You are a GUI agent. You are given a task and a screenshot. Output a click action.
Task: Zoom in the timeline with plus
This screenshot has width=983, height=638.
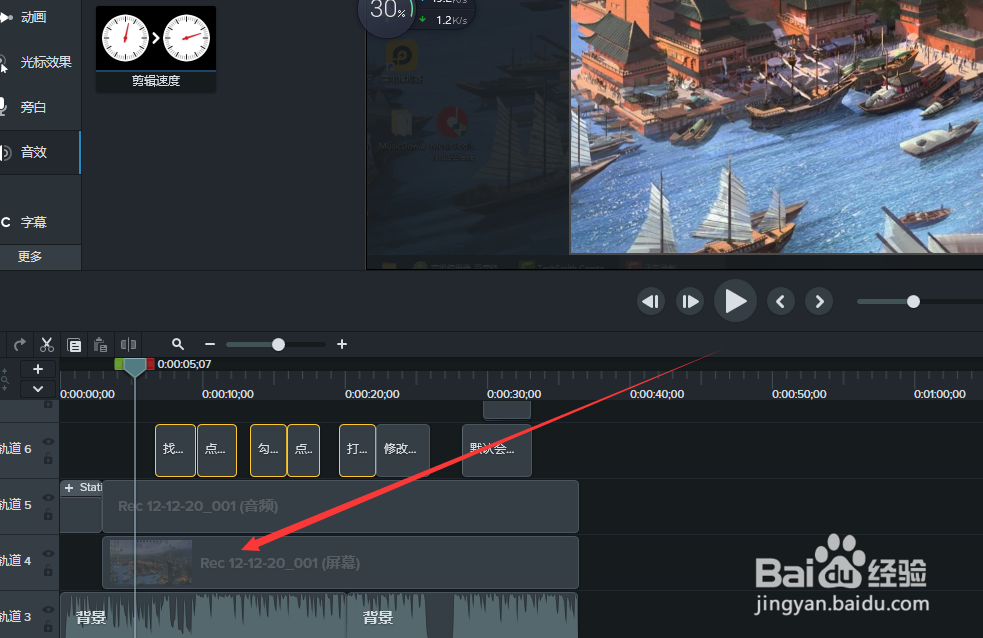[x=342, y=344]
